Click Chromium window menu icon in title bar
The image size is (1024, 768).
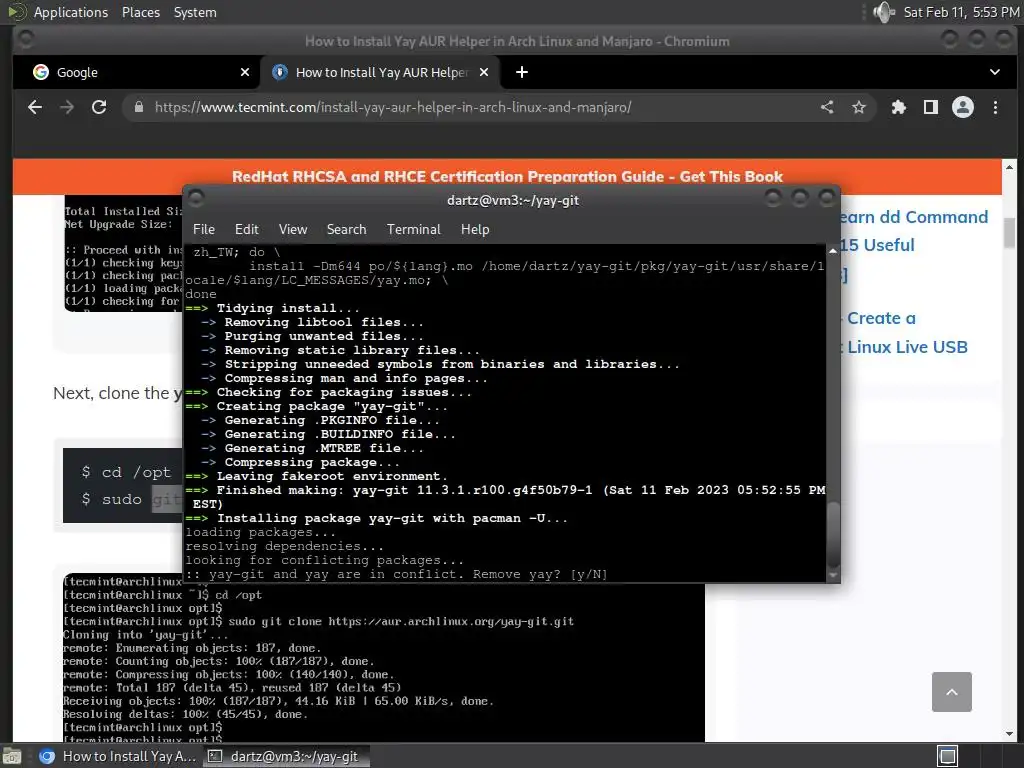pos(25,39)
